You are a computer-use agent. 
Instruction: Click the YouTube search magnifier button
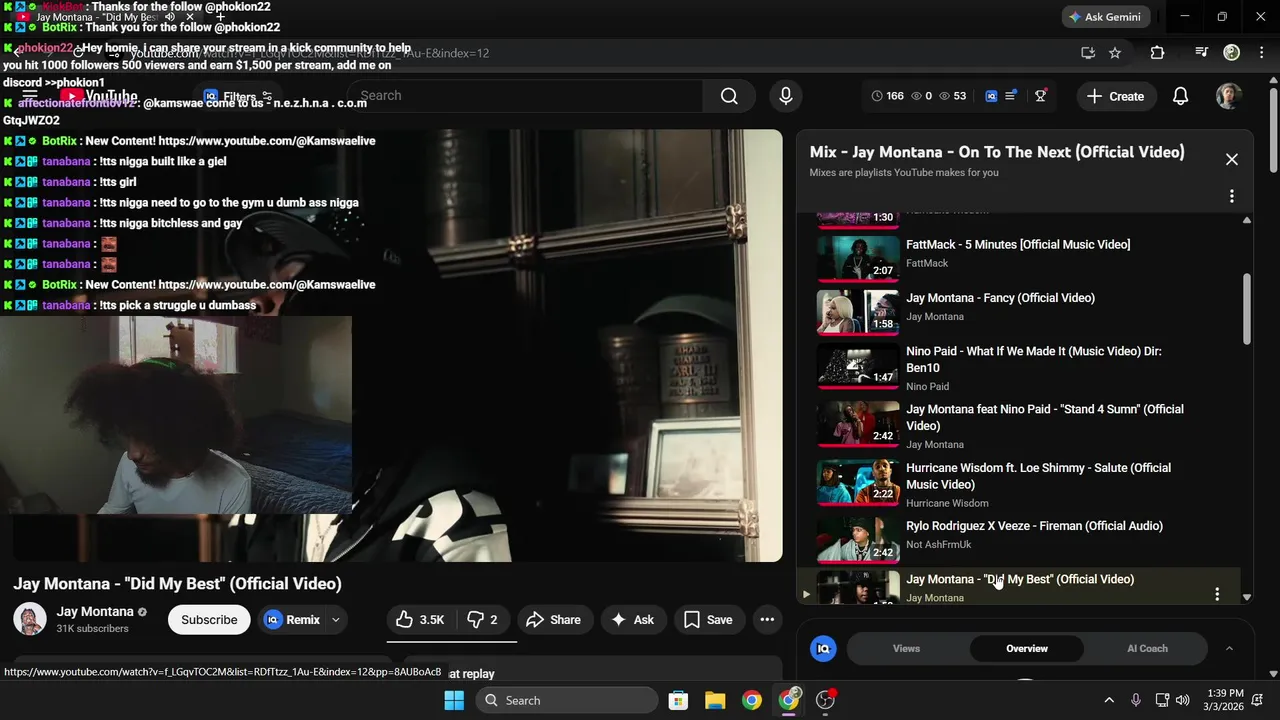729,96
